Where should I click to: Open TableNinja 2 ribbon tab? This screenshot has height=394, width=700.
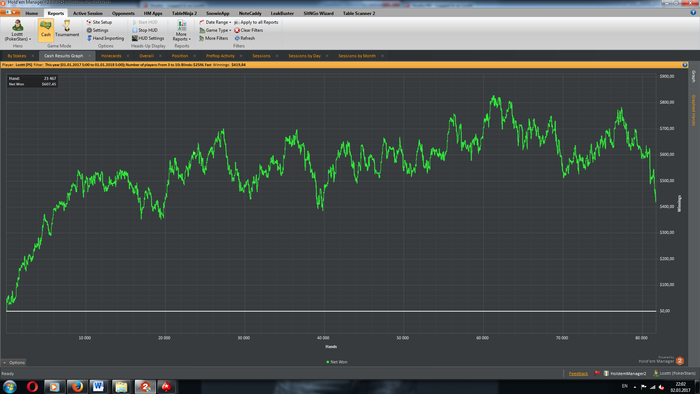coord(184,13)
